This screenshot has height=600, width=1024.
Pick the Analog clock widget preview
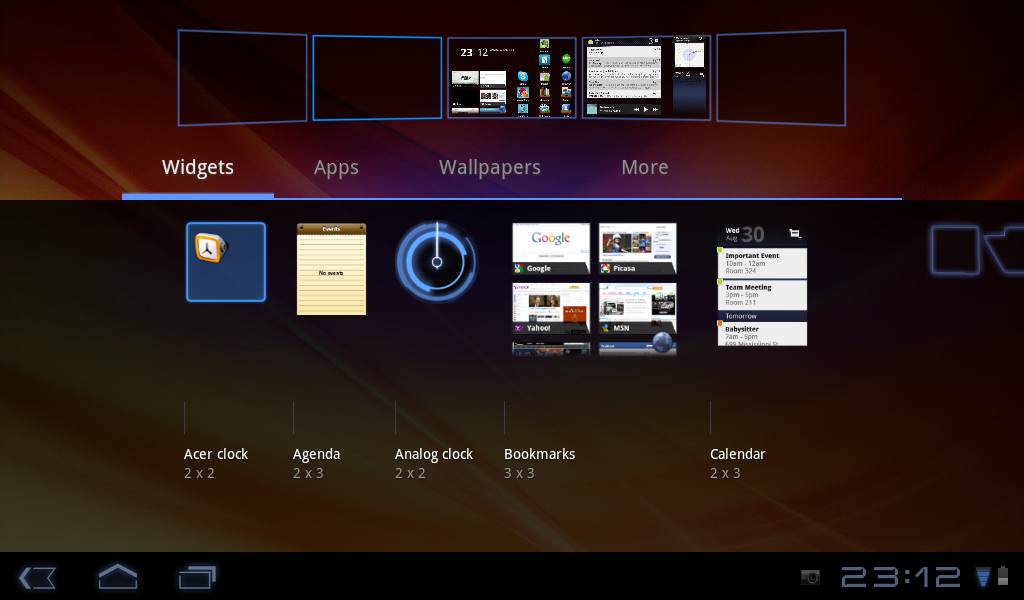point(436,262)
